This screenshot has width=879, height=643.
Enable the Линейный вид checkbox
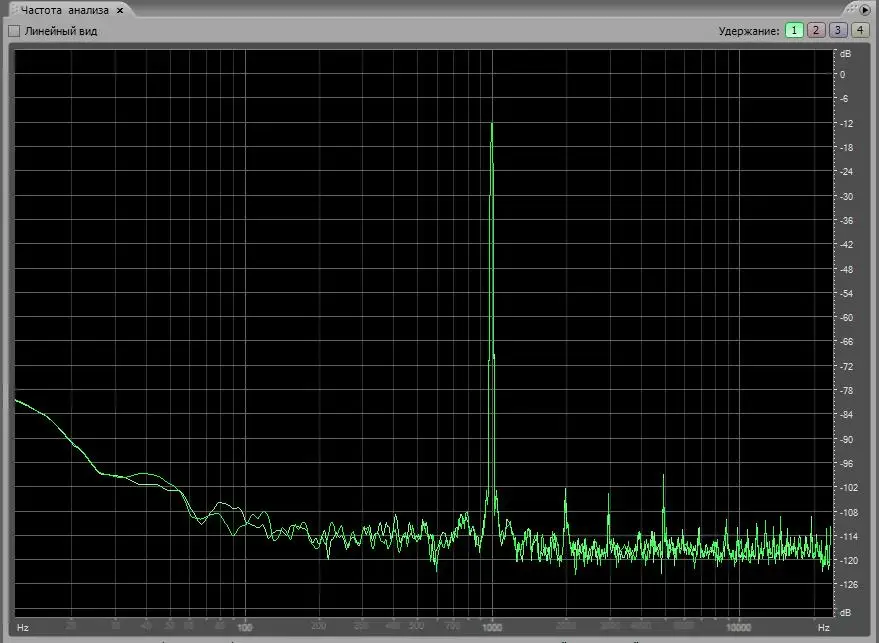pos(14,31)
